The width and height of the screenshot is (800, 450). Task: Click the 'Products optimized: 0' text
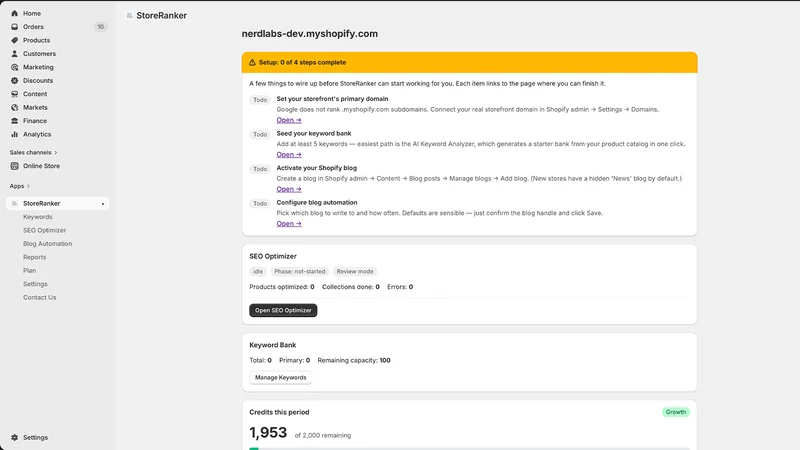[x=282, y=287]
